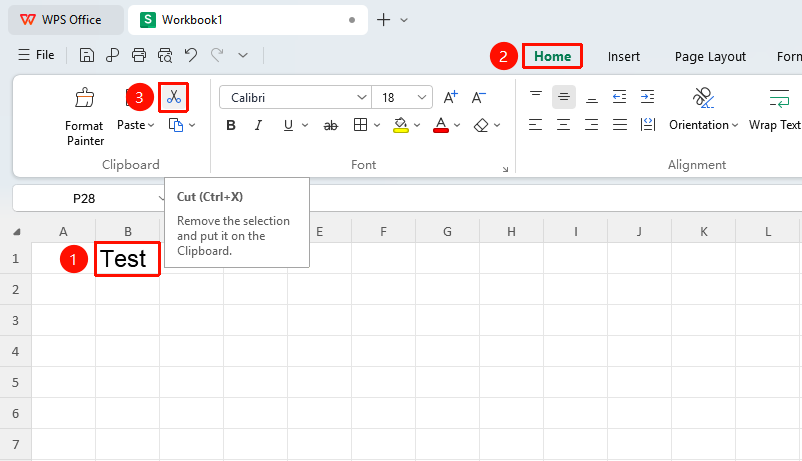Align cell content to middle

pos(564,97)
